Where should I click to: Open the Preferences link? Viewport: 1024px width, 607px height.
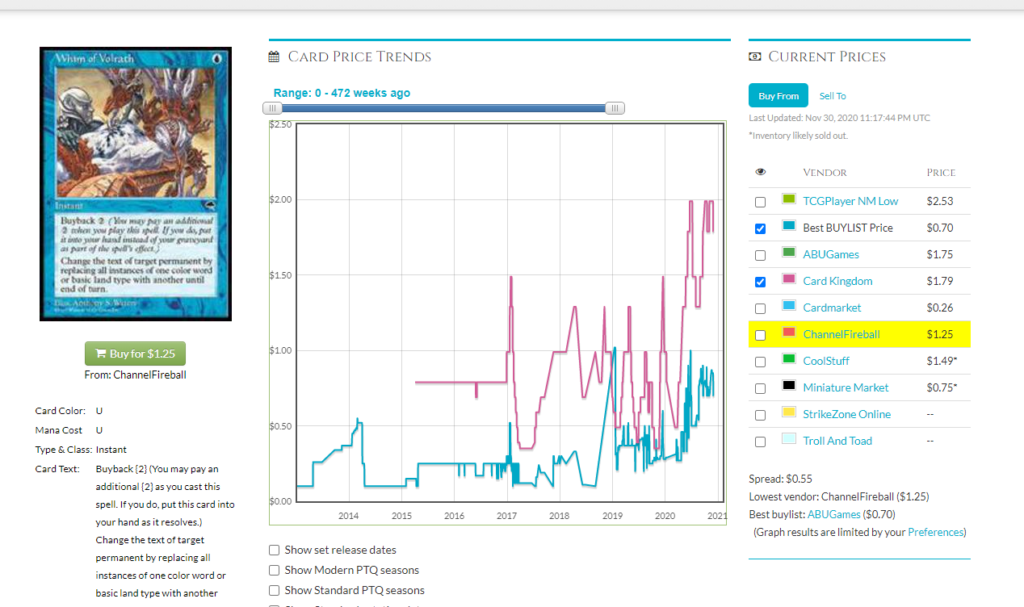pyautogui.click(x=935, y=533)
